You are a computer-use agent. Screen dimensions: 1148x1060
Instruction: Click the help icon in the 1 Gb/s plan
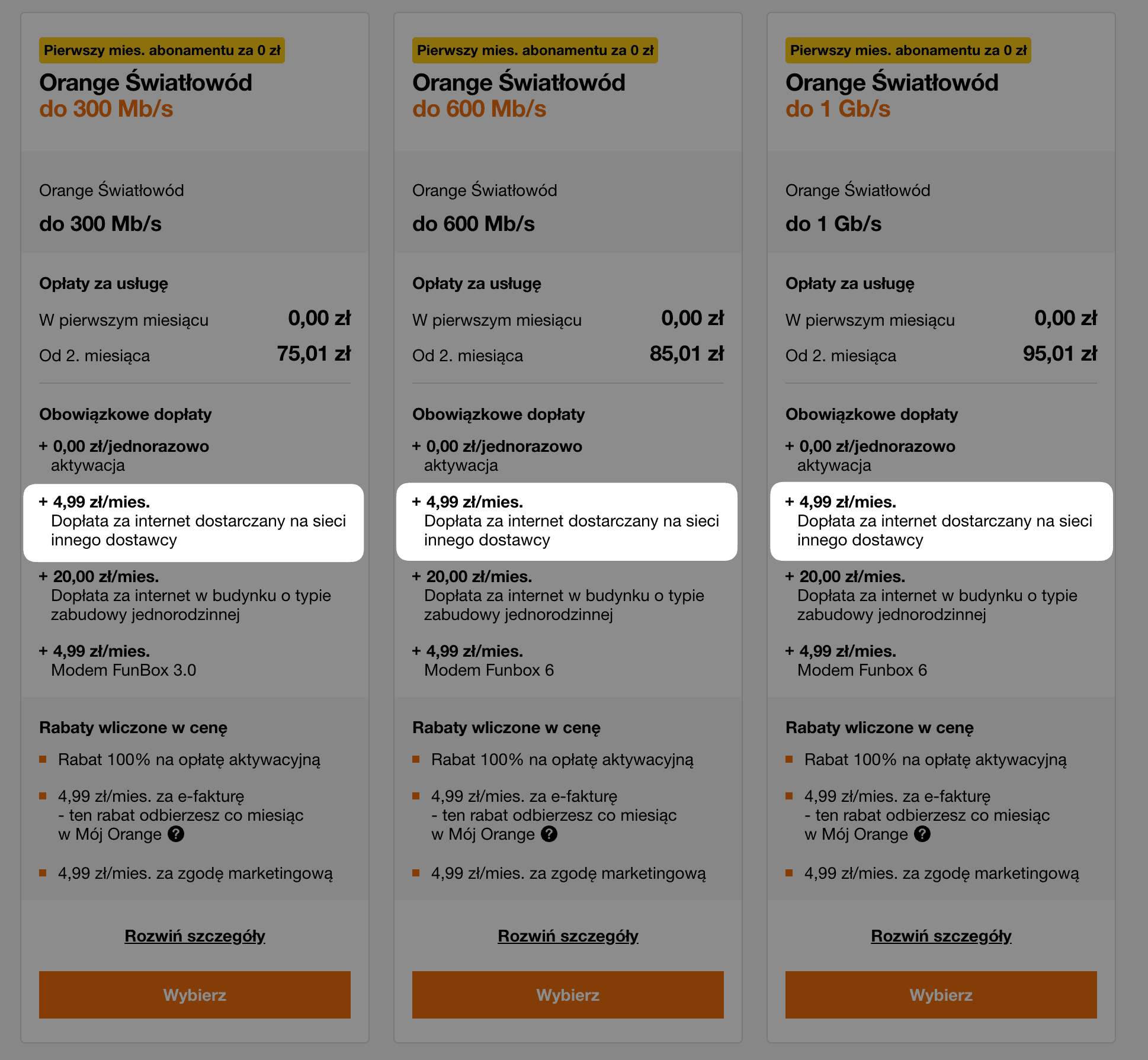tap(922, 834)
